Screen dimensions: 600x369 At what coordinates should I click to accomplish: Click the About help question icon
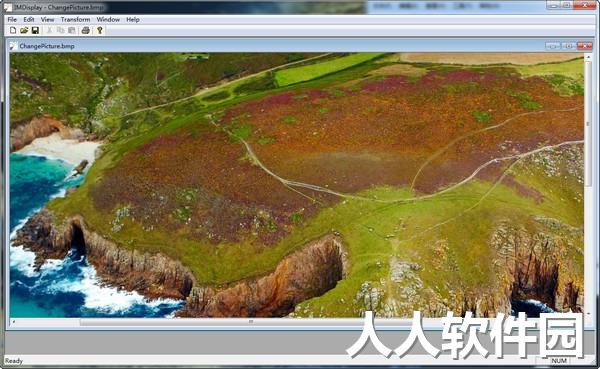(x=100, y=30)
